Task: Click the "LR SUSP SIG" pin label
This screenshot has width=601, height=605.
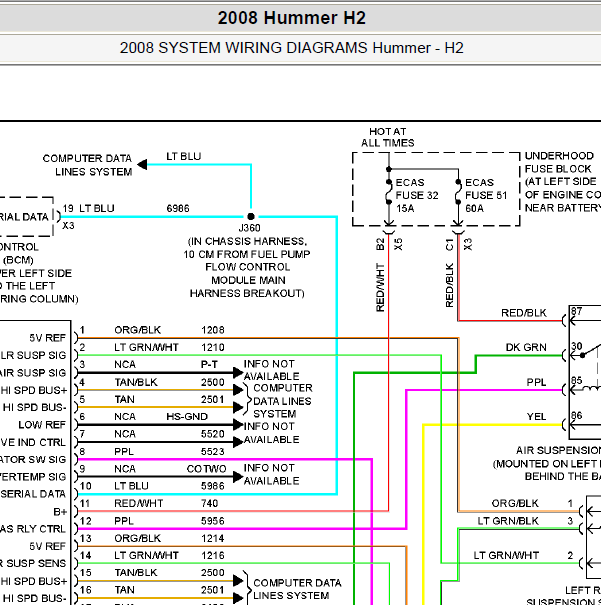Action: tap(34, 355)
